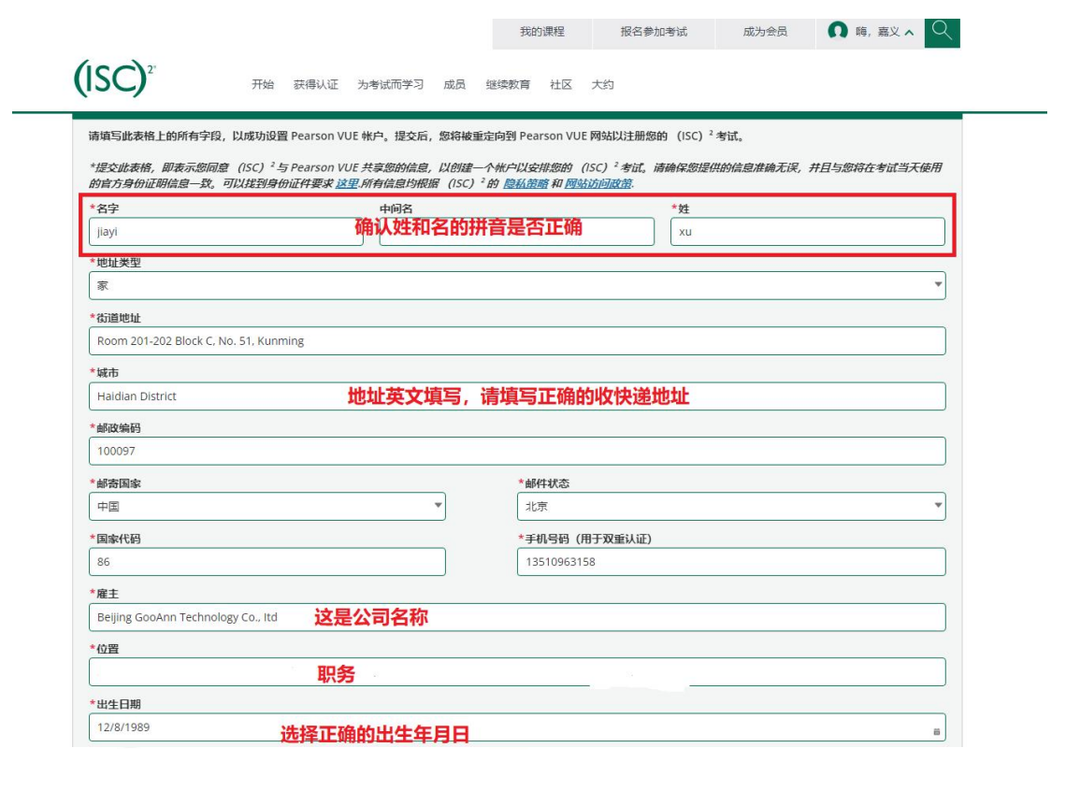Expand the user account chevron
This screenshot has height=791, width=1080.
[909, 32]
